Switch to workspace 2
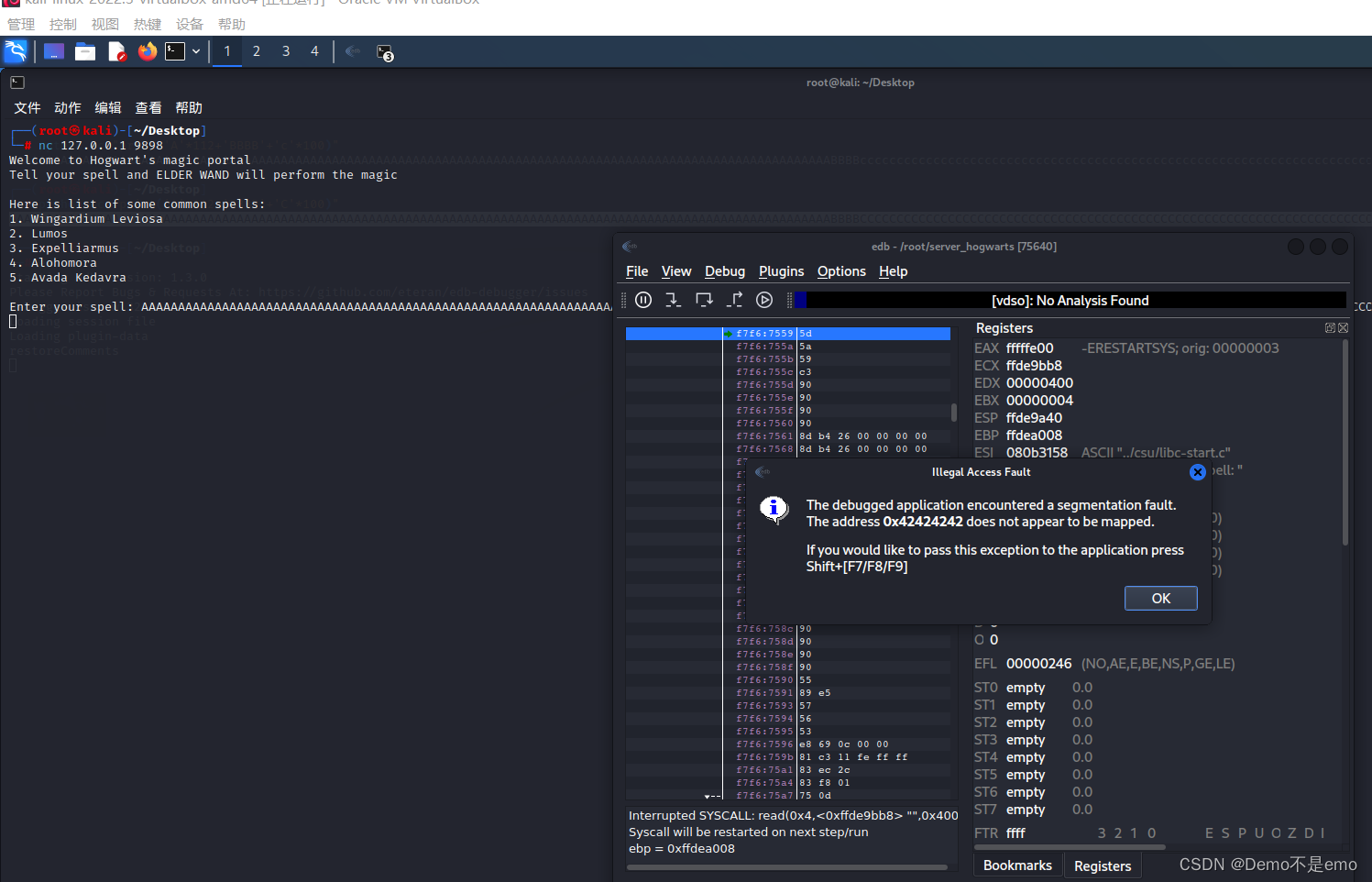 pos(257,51)
